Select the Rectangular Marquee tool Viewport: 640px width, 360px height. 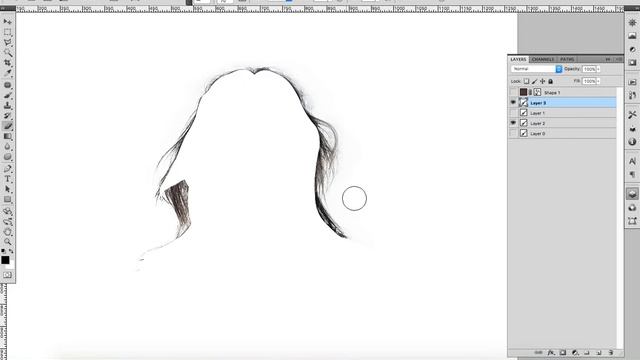coord(7,32)
